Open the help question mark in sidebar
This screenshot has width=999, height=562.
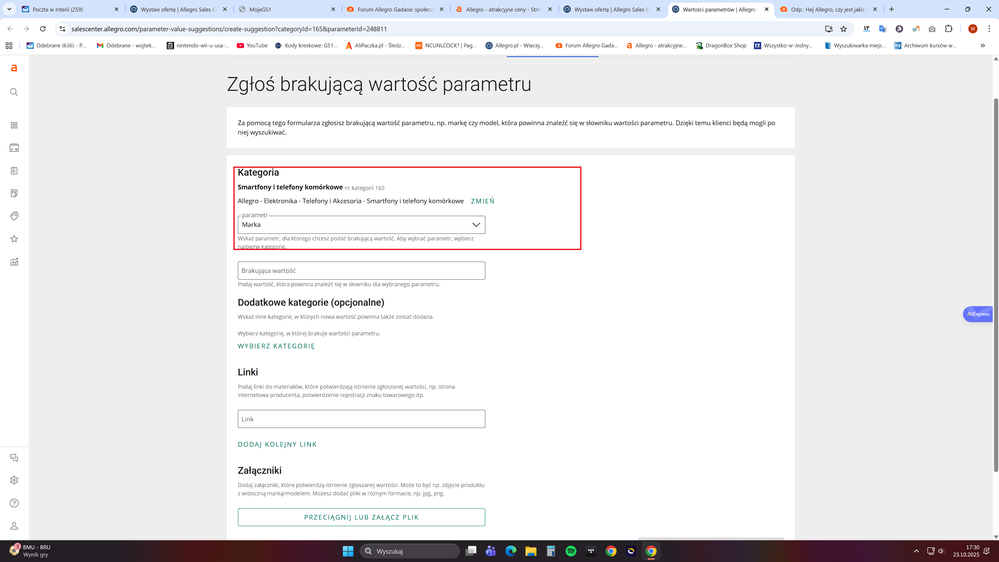click(x=14, y=503)
